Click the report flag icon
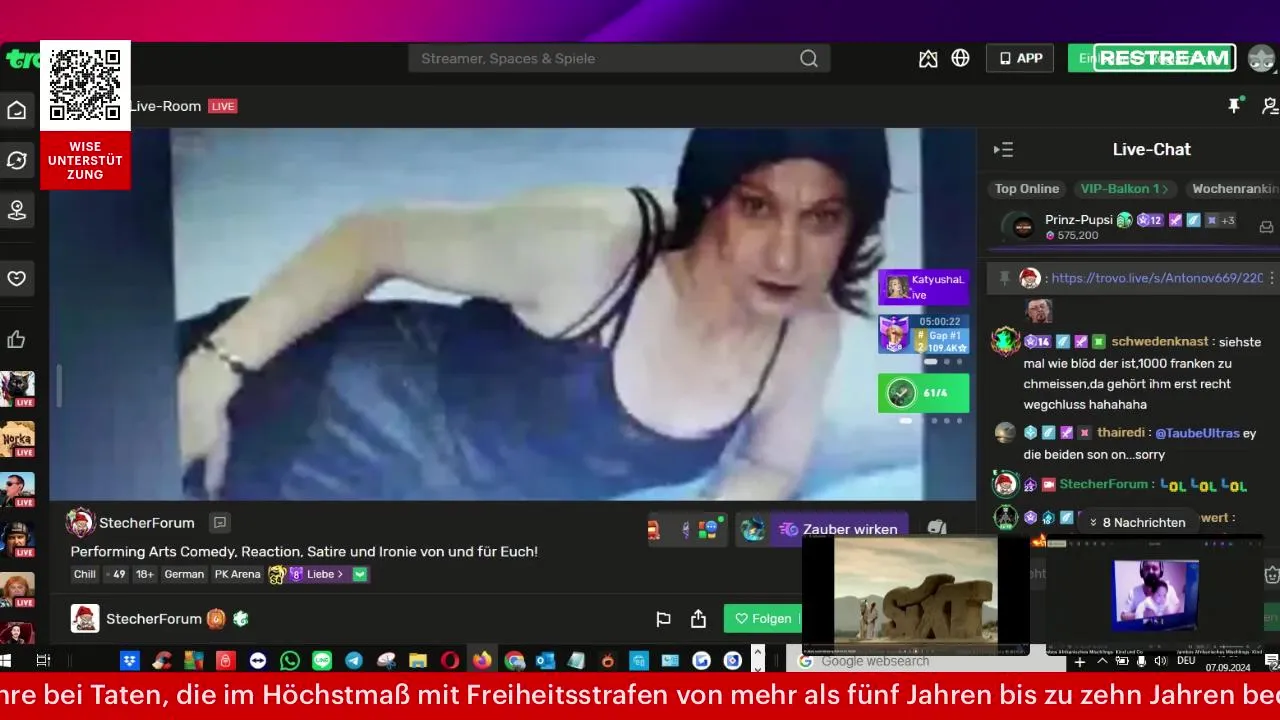The width and height of the screenshot is (1280, 720). coord(663,619)
